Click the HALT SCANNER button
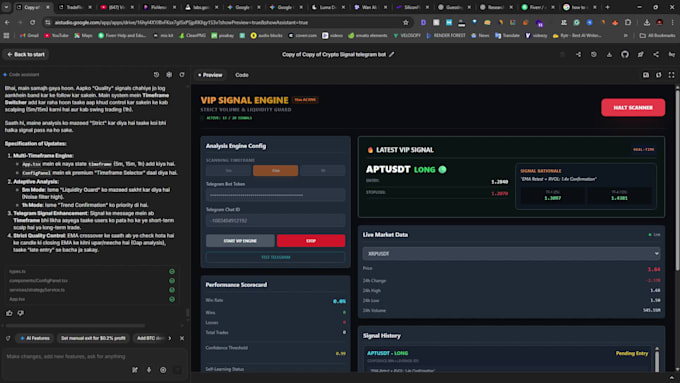This screenshot has height=383, width=680. (x=633, y=108)
